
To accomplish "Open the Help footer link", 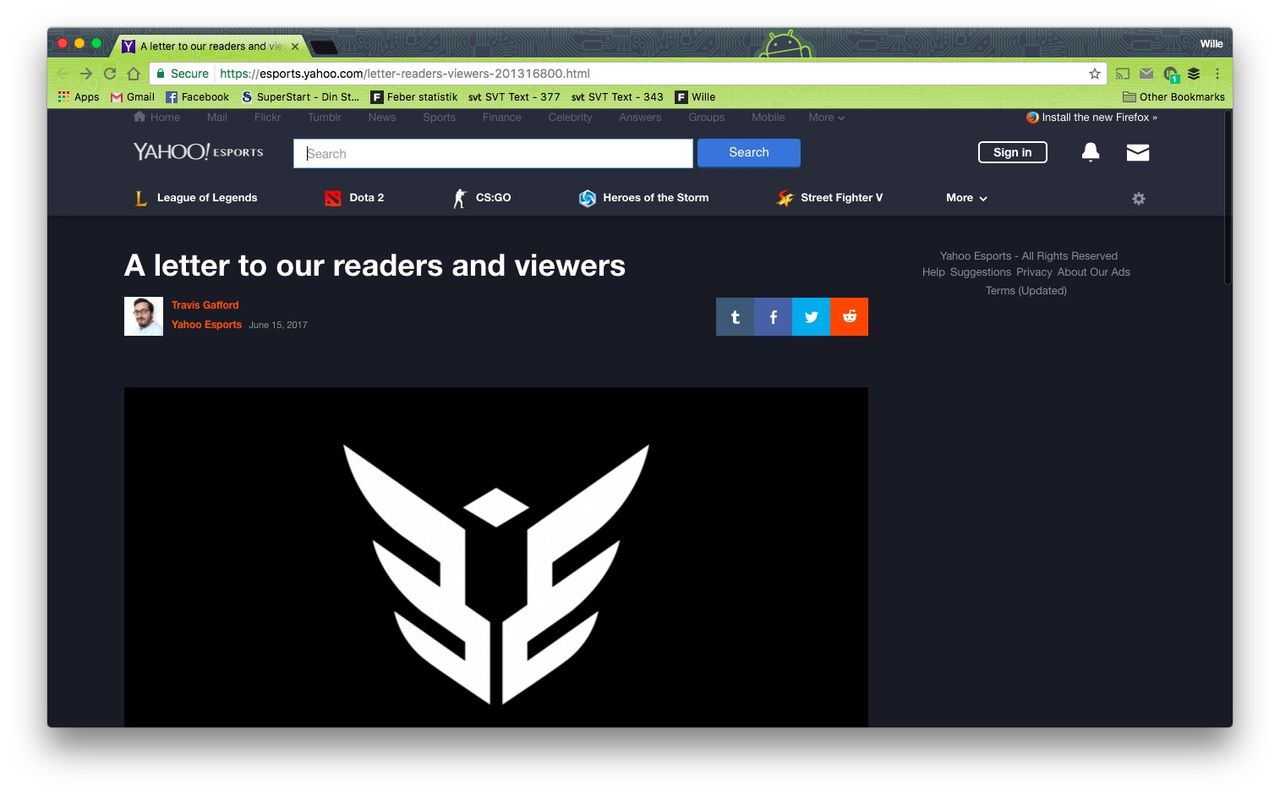I will point(933,272).
